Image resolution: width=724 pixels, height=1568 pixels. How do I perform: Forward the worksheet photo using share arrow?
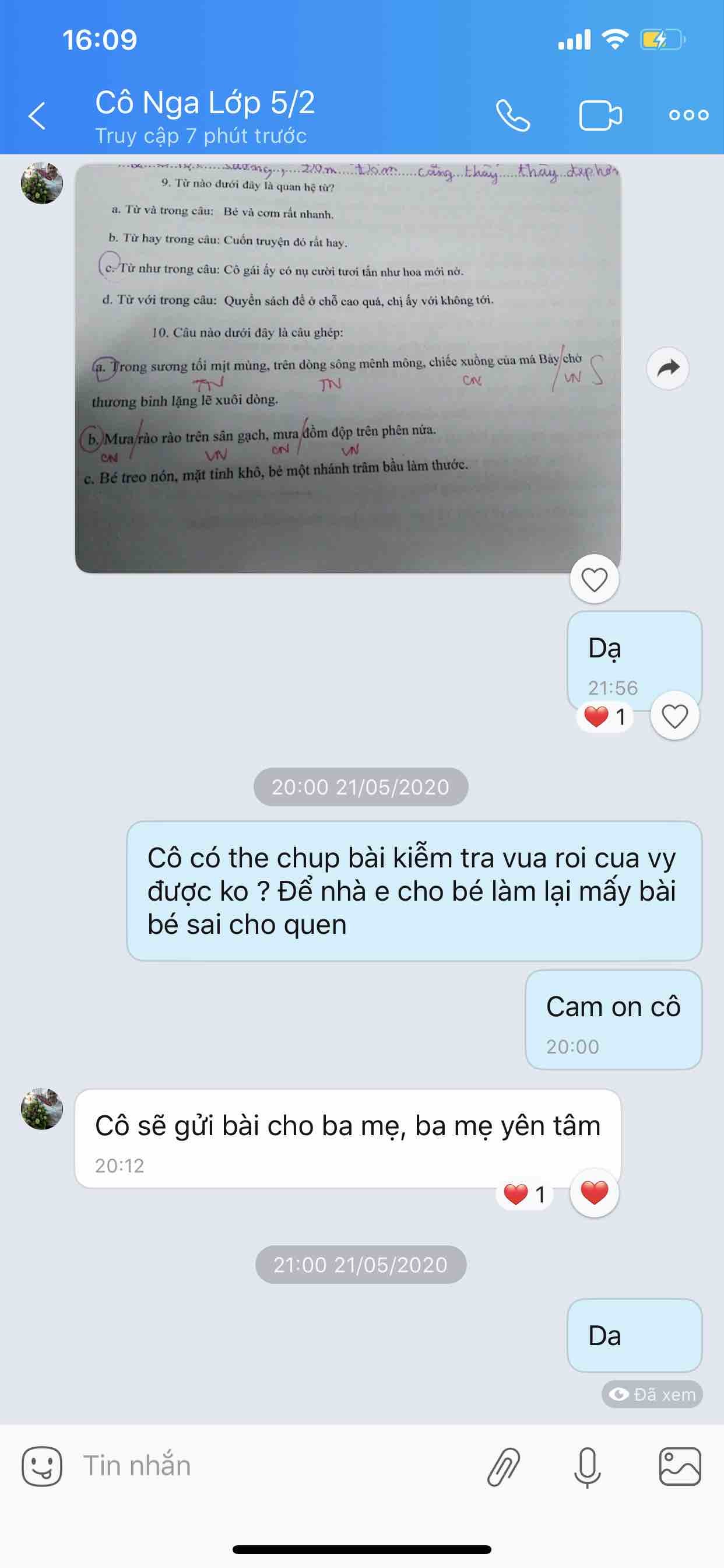(668, 368)
